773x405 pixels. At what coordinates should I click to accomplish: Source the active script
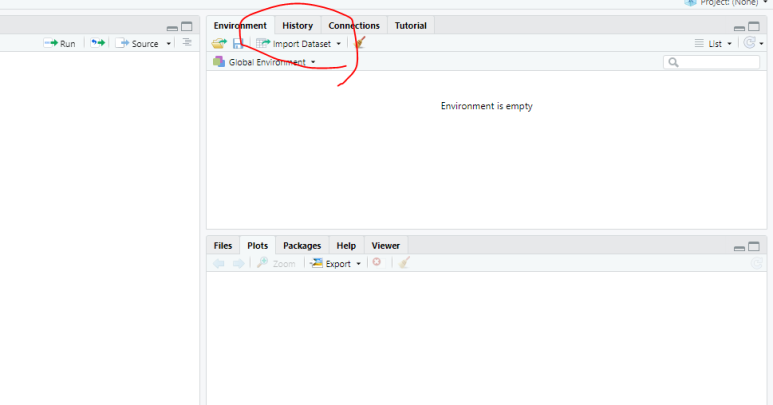click(x=137, y=43)
